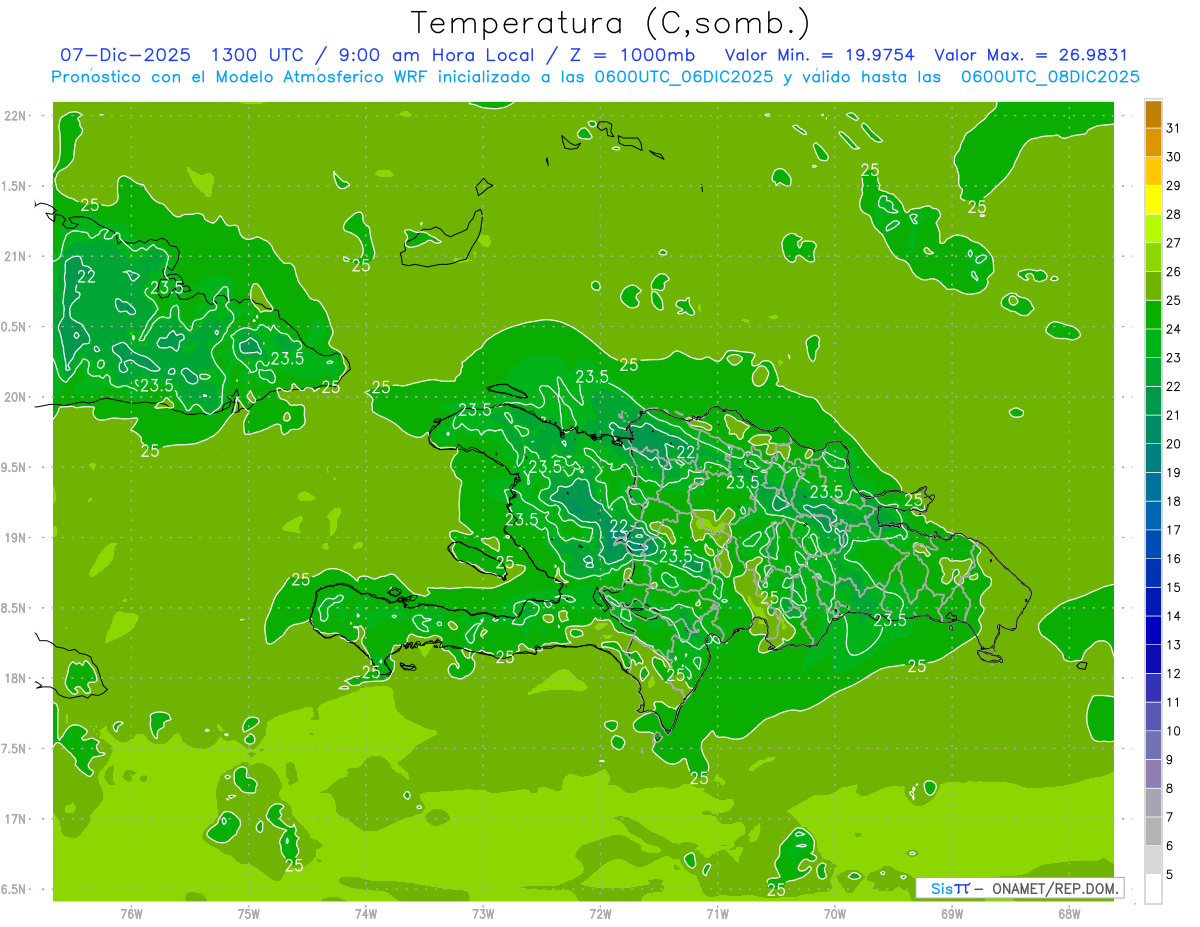Image resolution: width=1200 pixels, height=927 pixels.
Task: Click the '17N' latitude axis label
Action: click(15, 819)
